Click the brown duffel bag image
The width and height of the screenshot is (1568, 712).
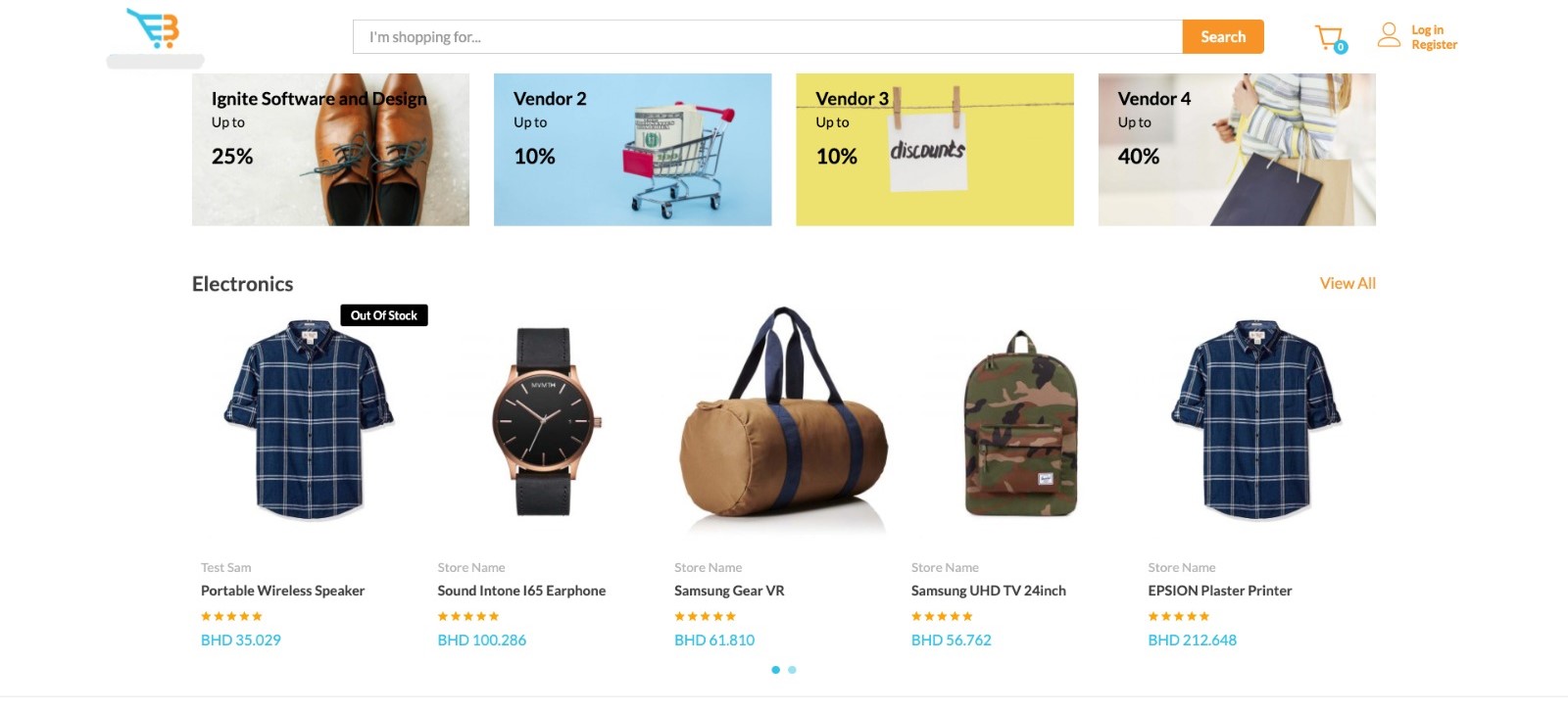(x=783, y=421)
